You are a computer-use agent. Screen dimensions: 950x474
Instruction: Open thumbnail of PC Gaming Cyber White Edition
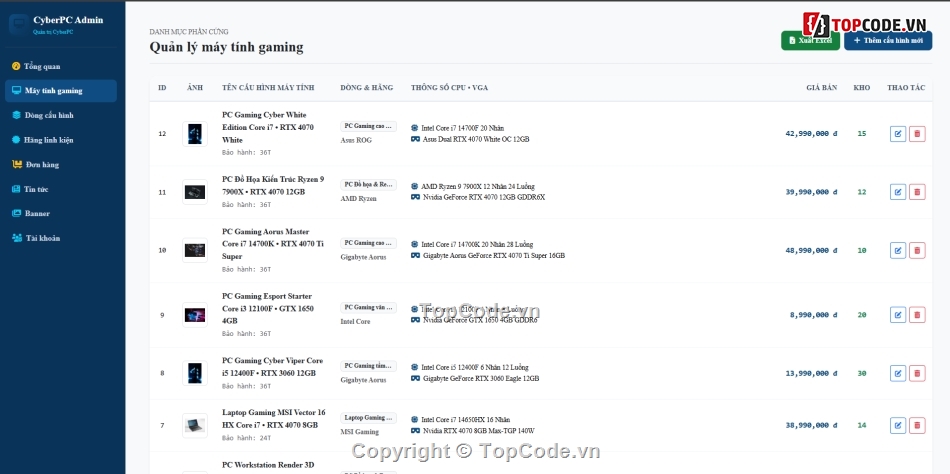195,133
